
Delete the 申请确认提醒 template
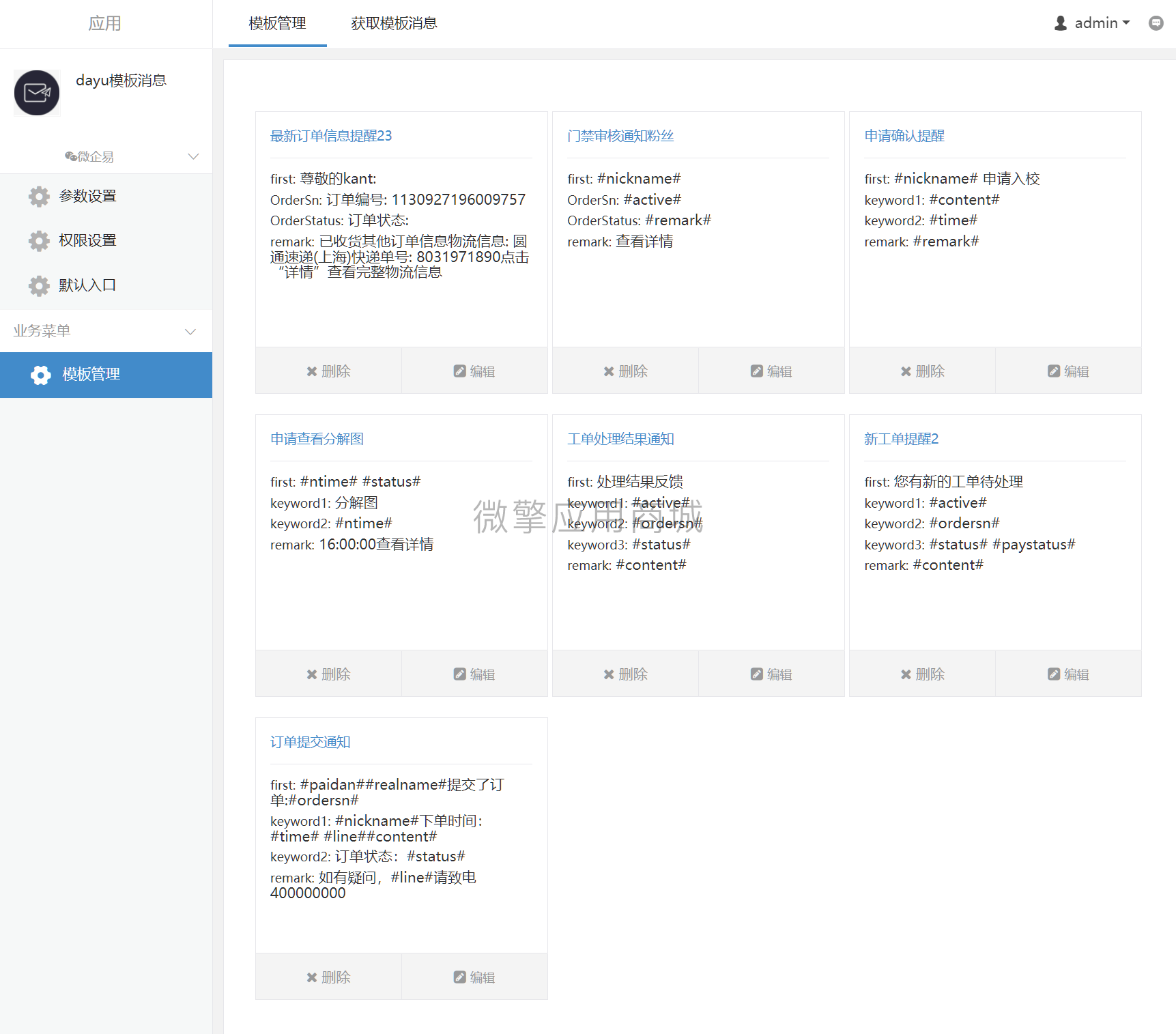(922, 371)
